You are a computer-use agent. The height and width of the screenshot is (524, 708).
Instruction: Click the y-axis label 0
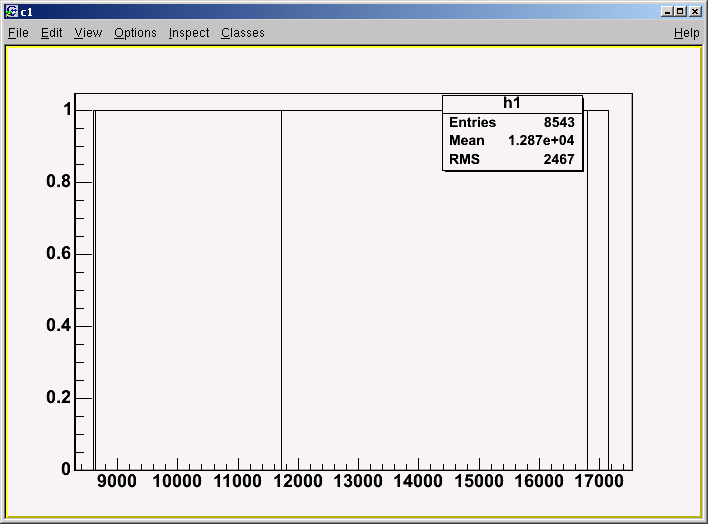(66, 469)
